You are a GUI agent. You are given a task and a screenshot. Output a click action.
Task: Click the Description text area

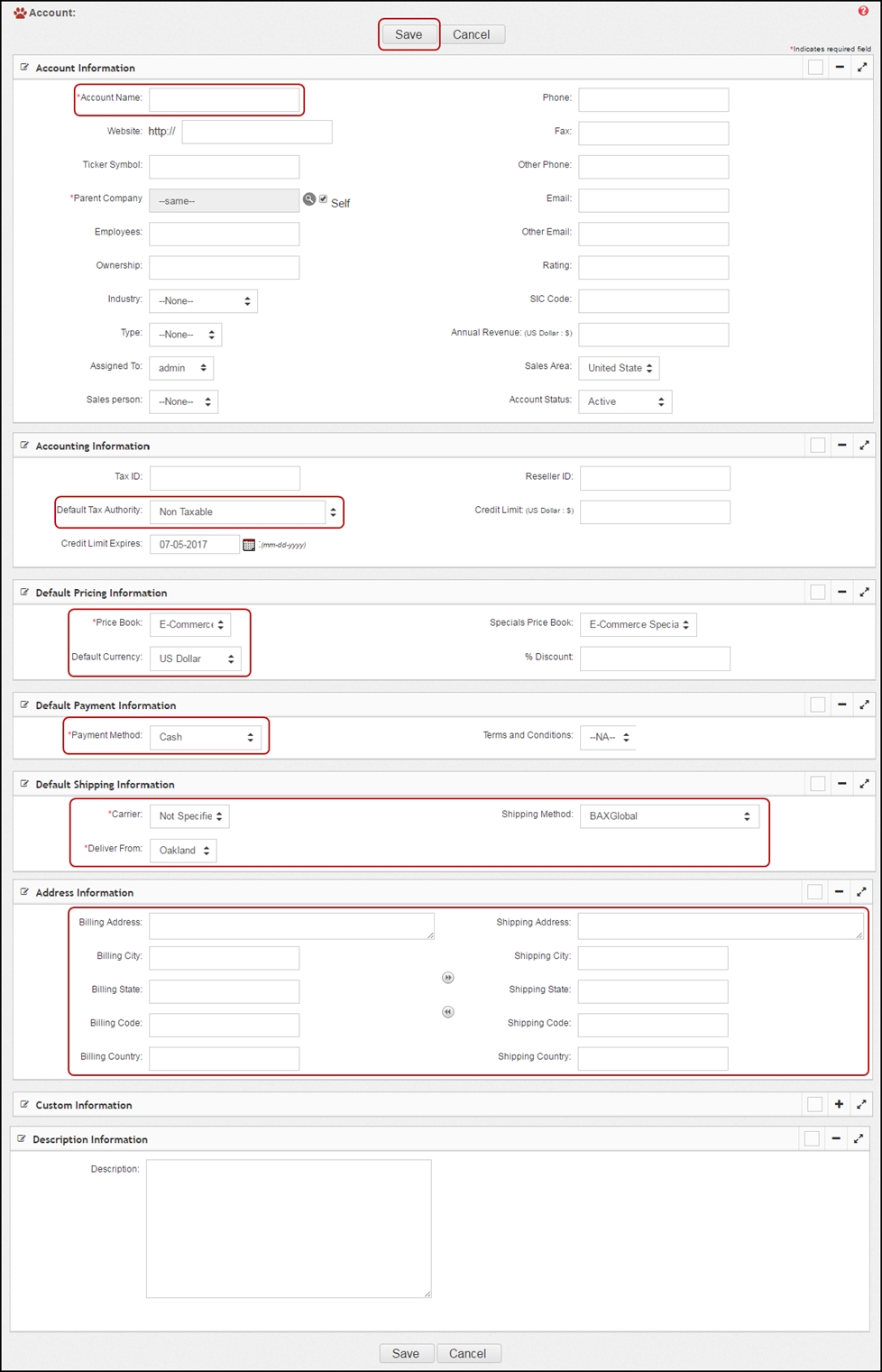[x=289, y=1229]
